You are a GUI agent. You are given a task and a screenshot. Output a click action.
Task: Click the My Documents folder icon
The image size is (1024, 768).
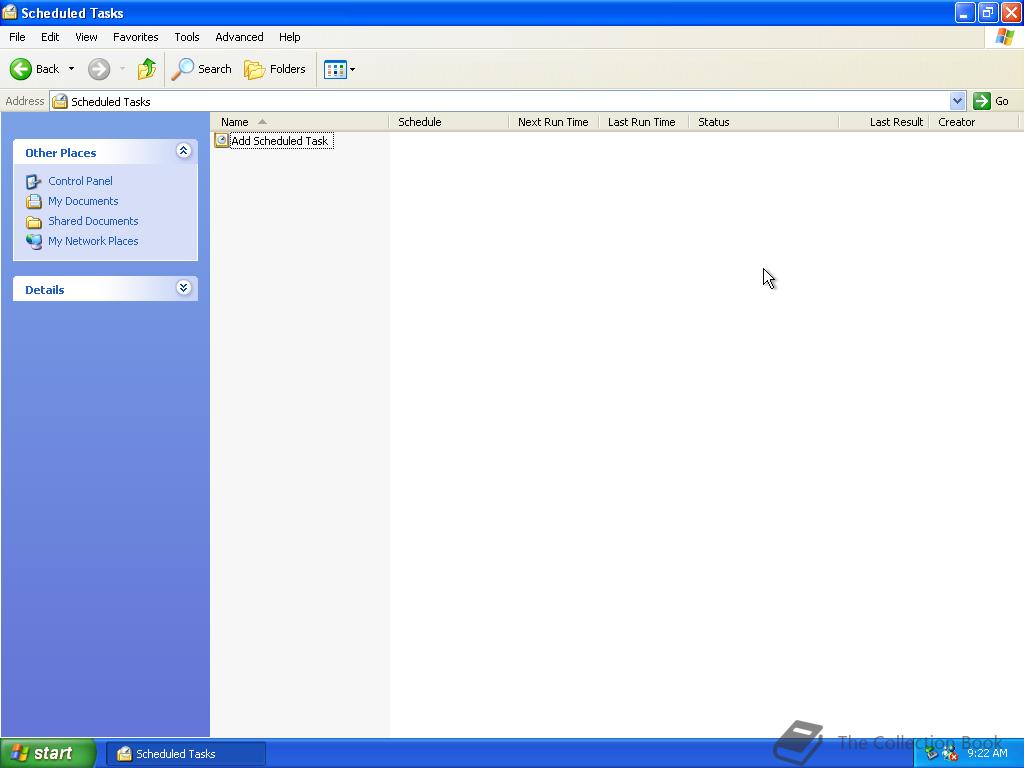[34, 201]
